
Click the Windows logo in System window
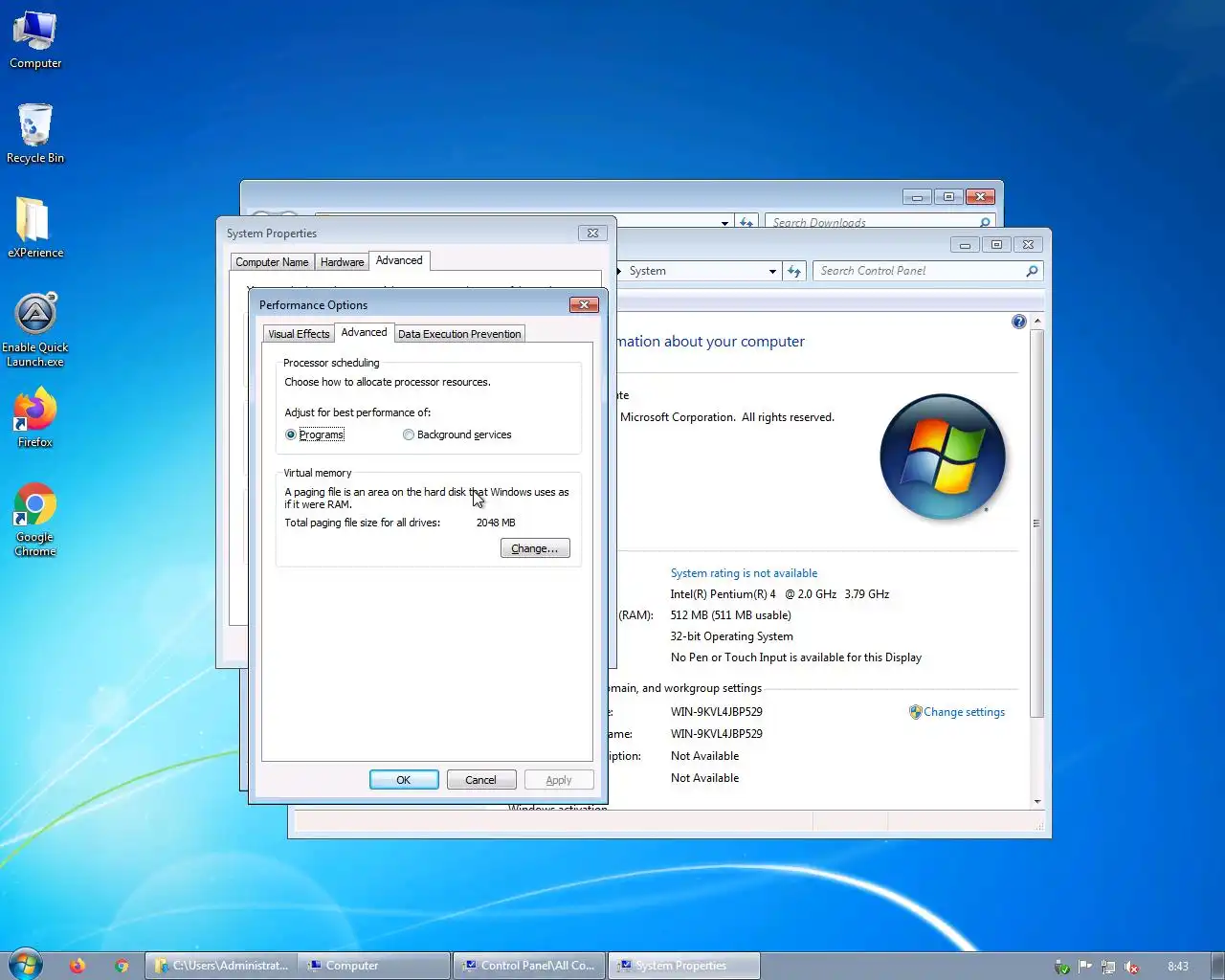pyautogui.click(x=943, y=457)
